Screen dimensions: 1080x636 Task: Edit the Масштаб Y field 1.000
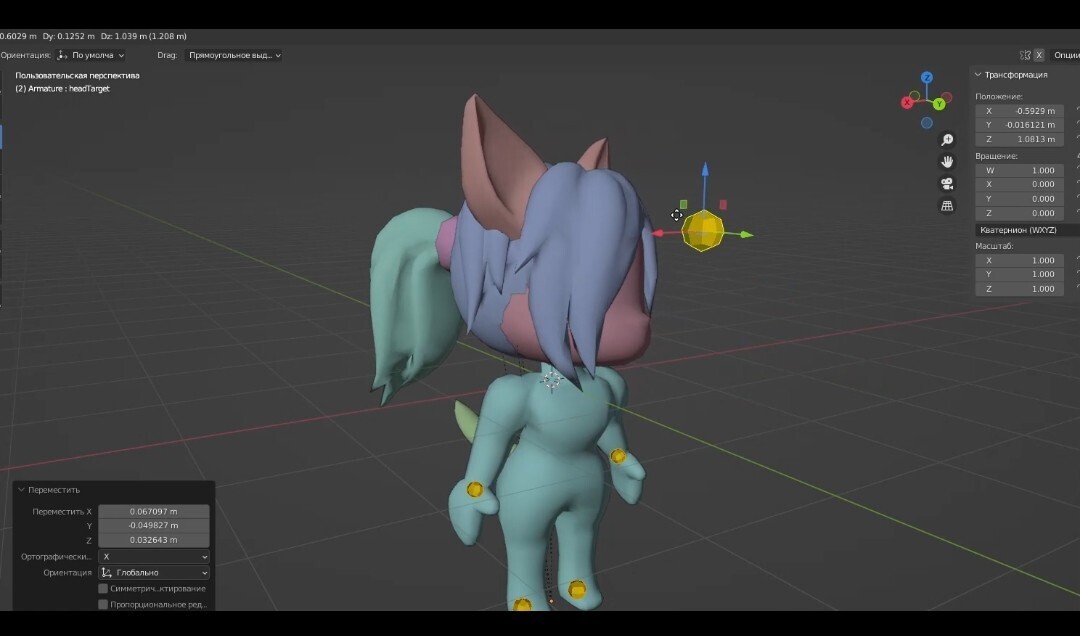click(1019, 274)
